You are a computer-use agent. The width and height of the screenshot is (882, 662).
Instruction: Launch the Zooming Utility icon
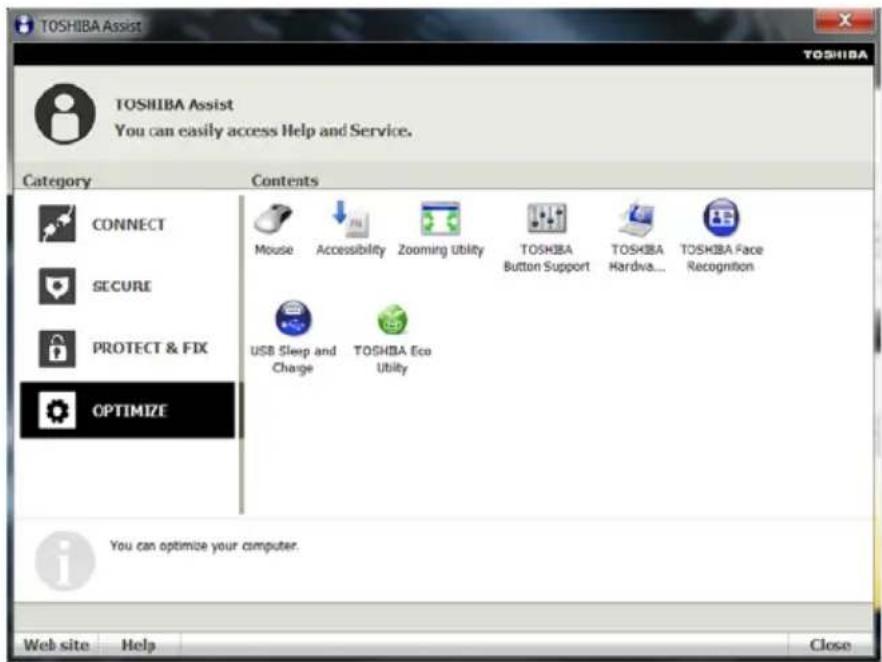click(440, 218)
